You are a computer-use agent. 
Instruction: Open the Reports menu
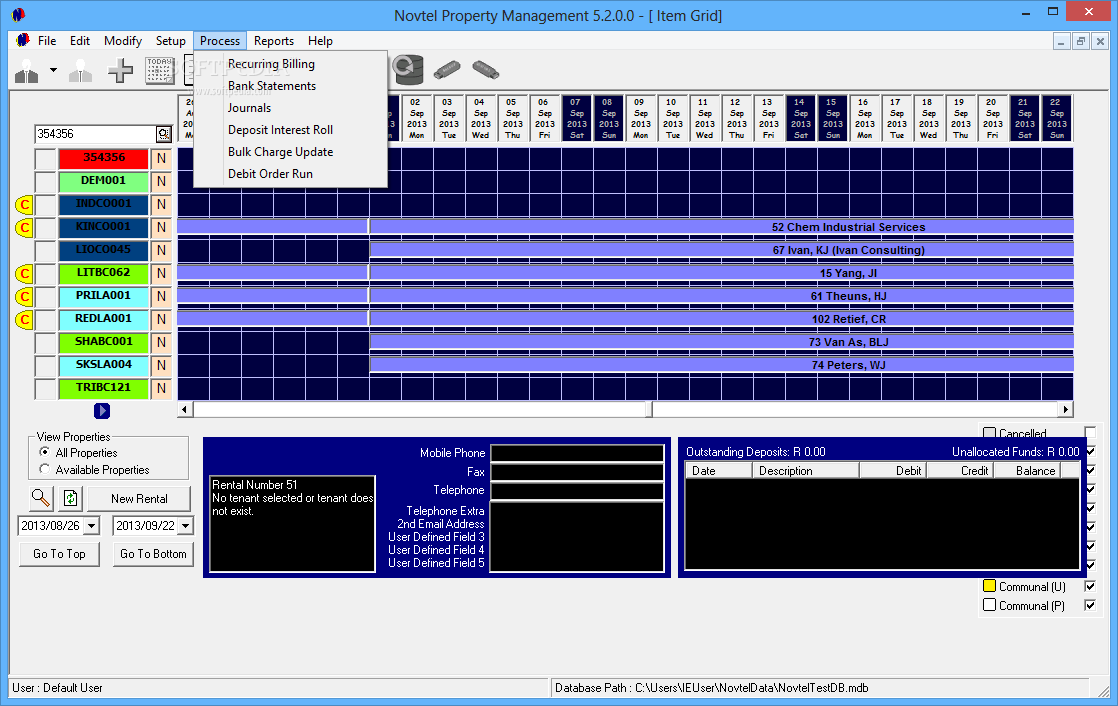(274, 41)
